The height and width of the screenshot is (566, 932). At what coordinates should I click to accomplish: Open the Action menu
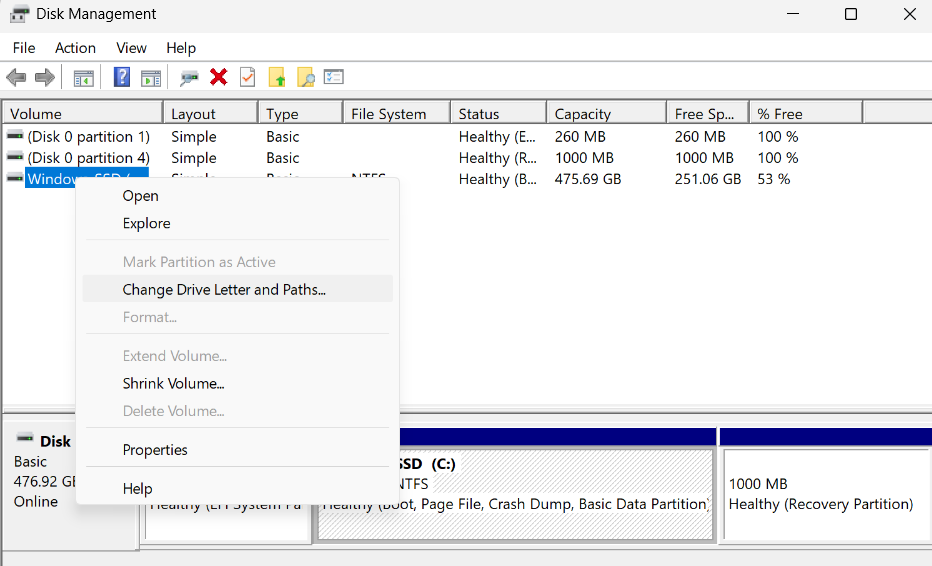pyautogui.click(x=75, y=48)
